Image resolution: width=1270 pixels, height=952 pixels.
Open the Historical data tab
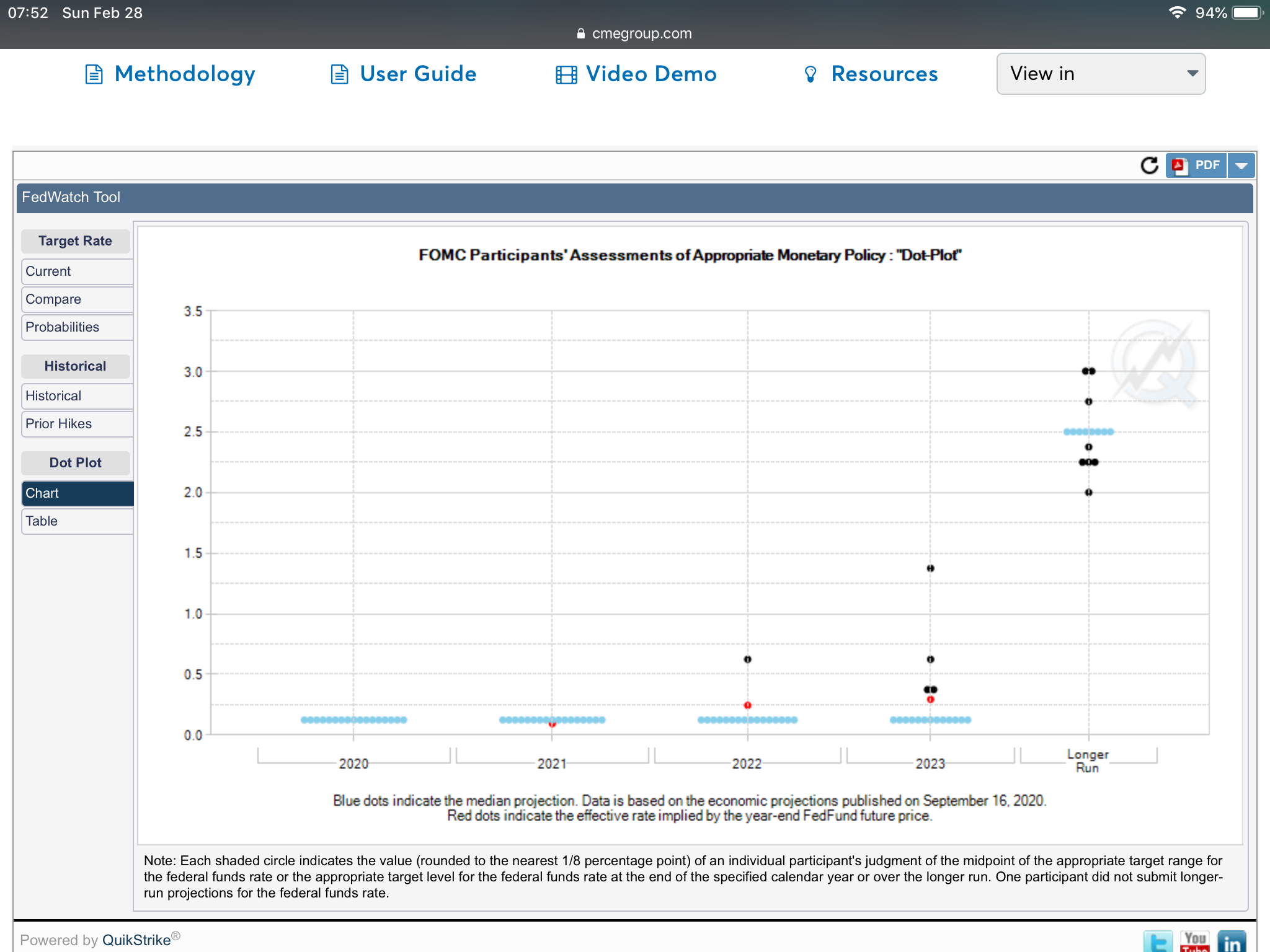[77, 396]
